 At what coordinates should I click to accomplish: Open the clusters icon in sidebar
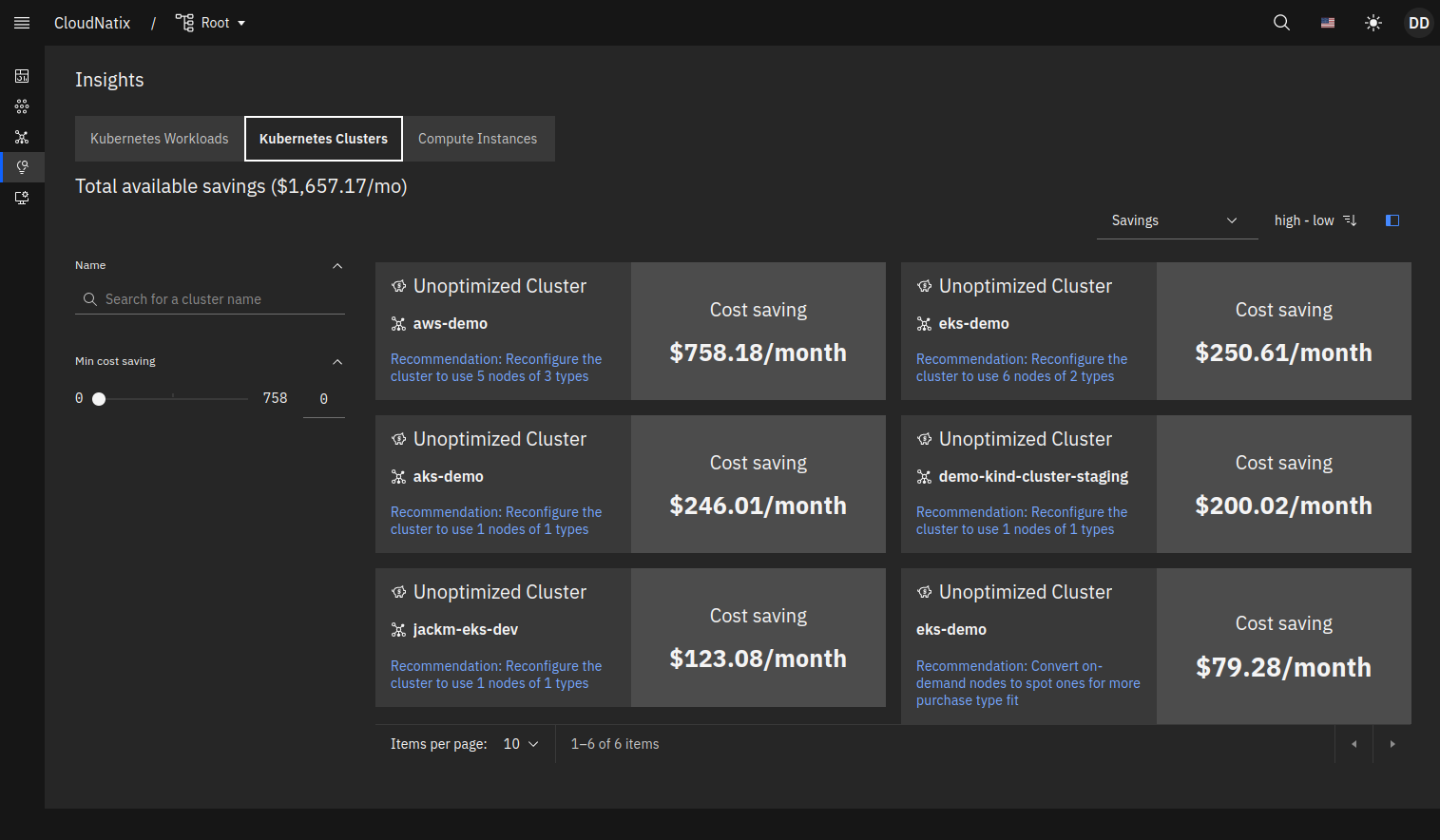(x=22, y=137)
